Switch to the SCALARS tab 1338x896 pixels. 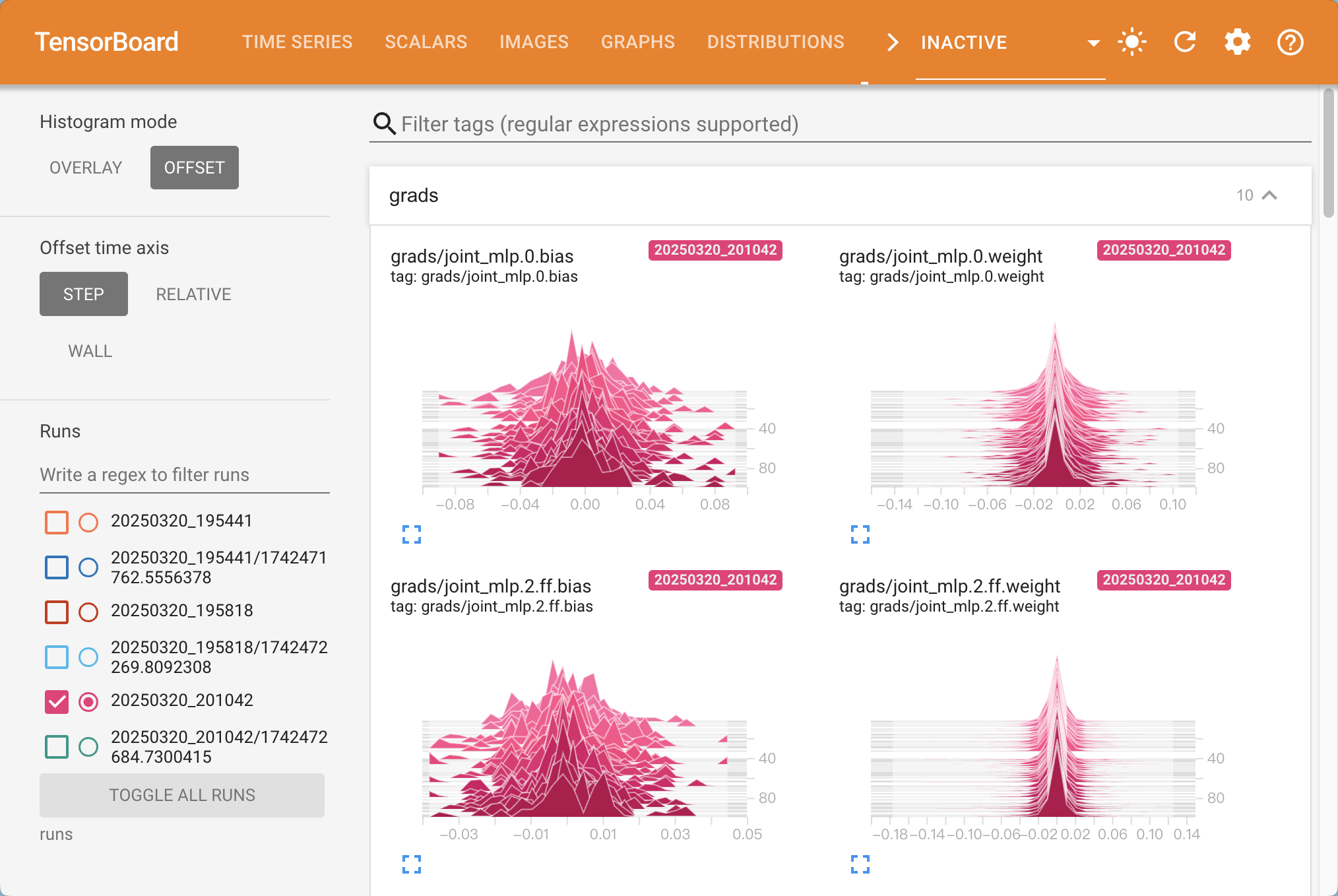coord(426,42)
